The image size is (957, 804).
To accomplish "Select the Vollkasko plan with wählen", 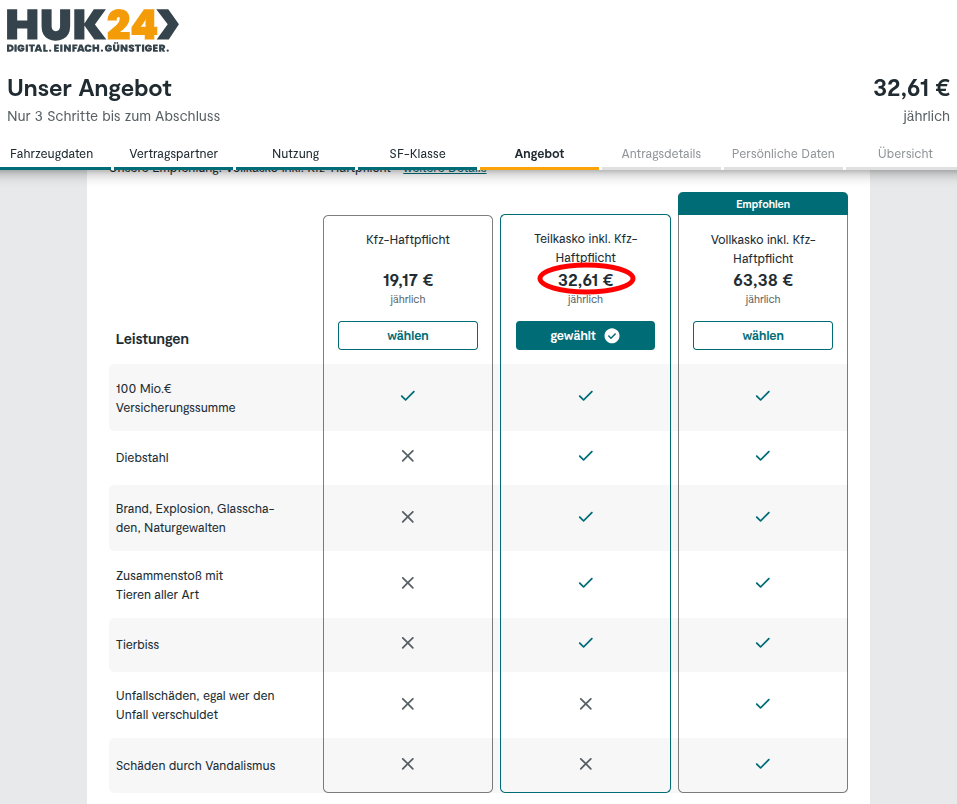I will [763, 336].
